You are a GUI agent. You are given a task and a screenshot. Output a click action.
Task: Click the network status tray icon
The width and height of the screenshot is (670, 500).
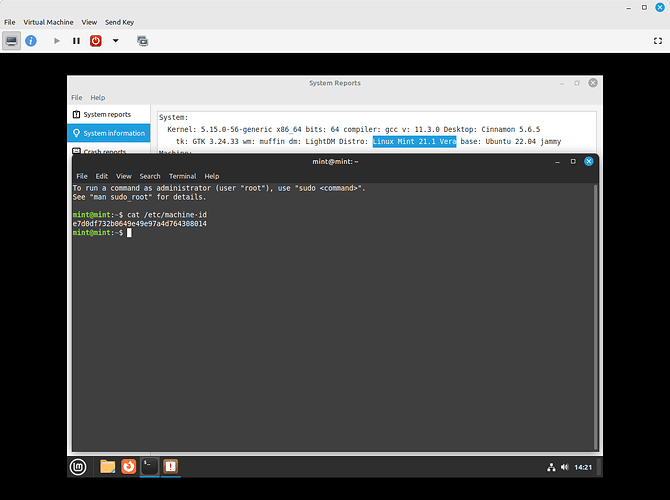(x=551, y=467)
